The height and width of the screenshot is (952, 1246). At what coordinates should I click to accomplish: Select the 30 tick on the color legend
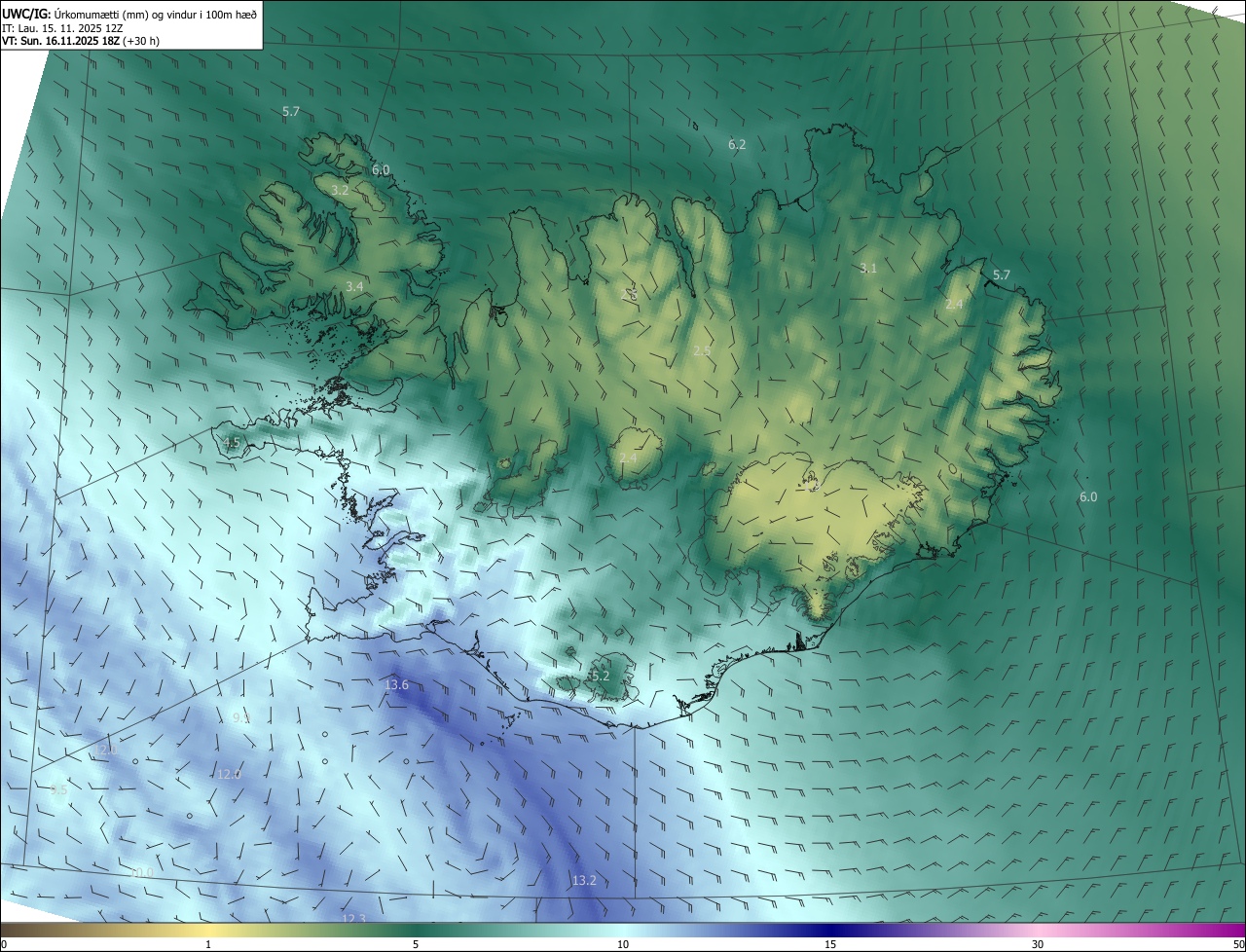(1038, 944)
